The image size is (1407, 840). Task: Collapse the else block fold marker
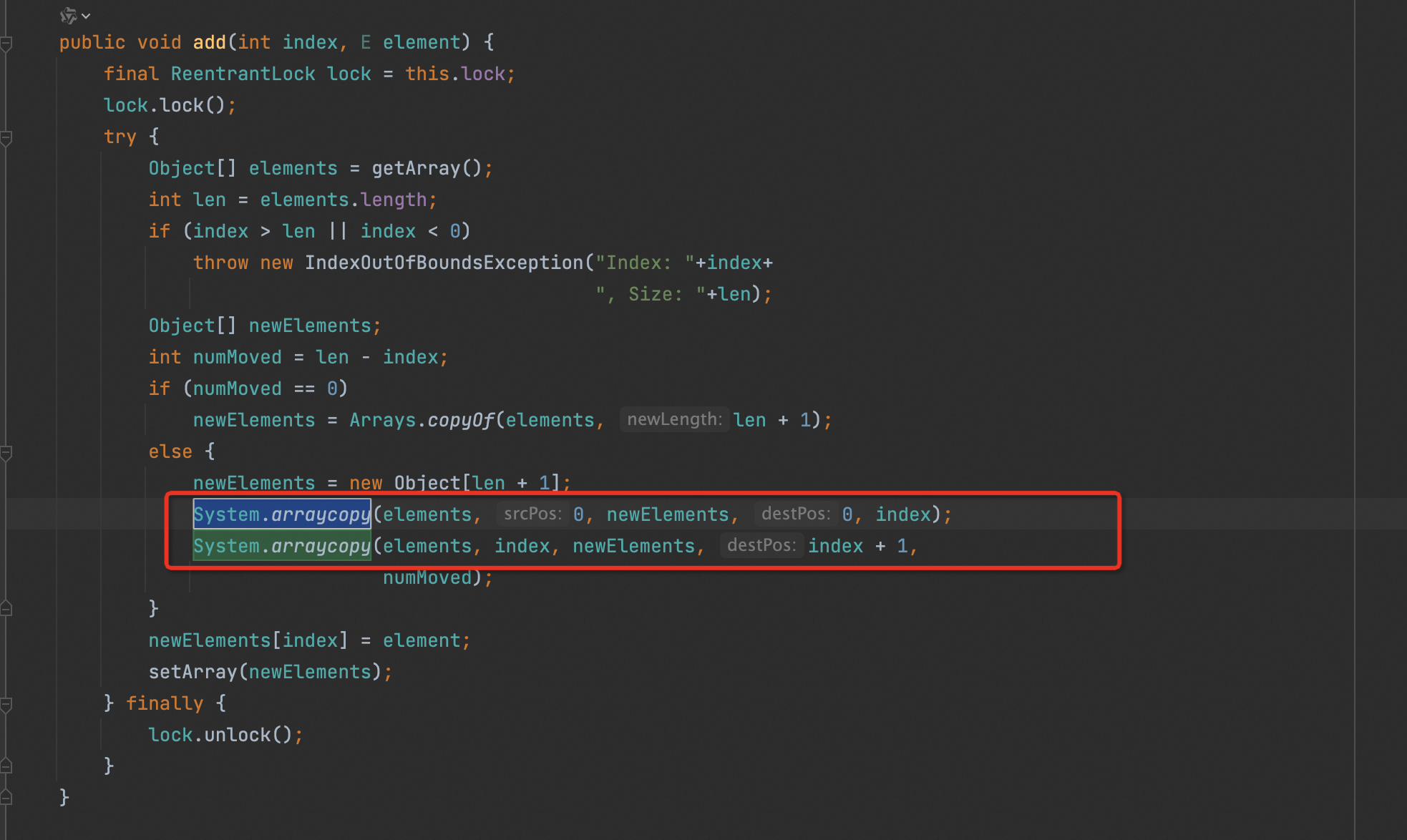pos(6,452)
